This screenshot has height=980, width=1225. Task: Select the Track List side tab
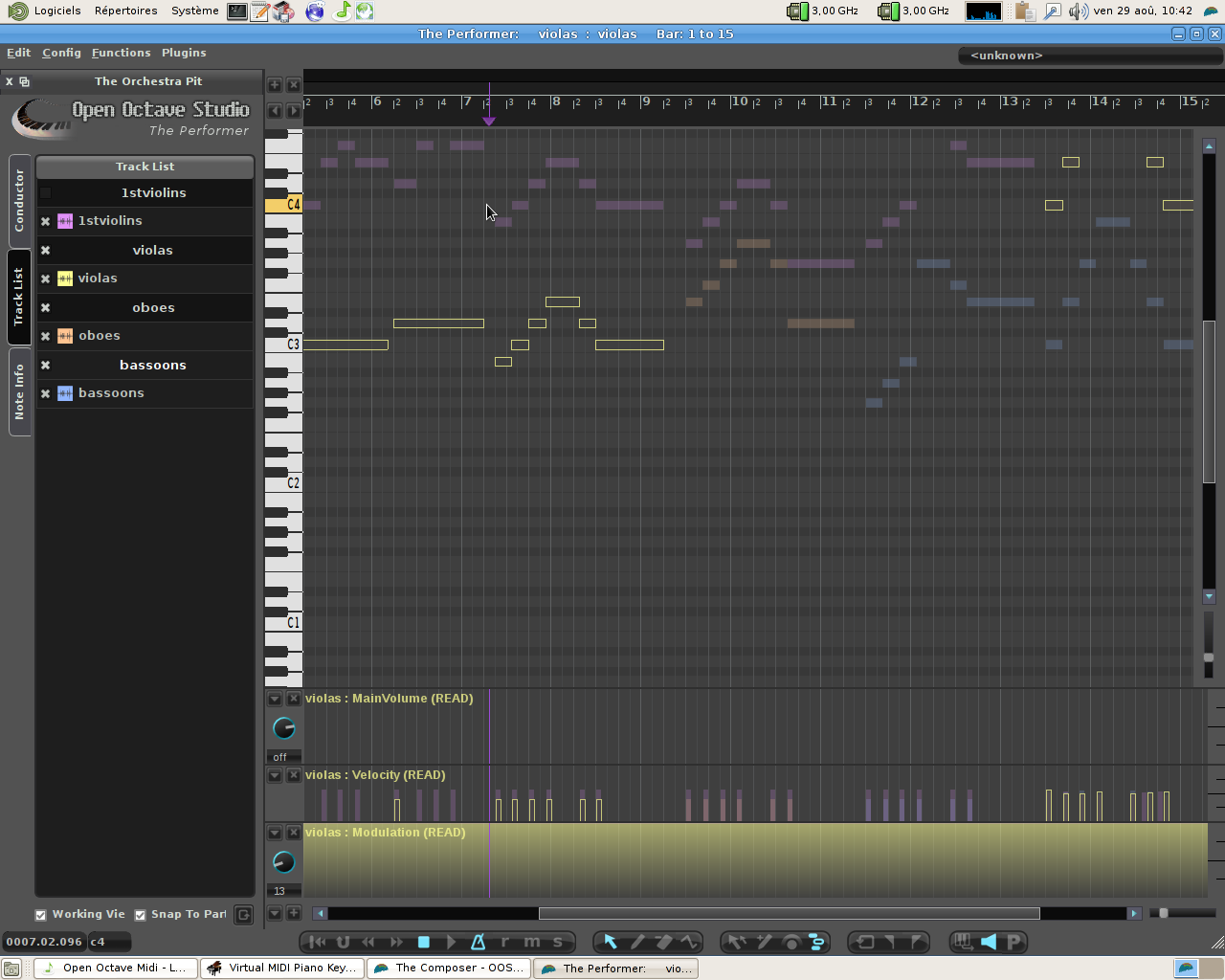(x=19, y=297)
